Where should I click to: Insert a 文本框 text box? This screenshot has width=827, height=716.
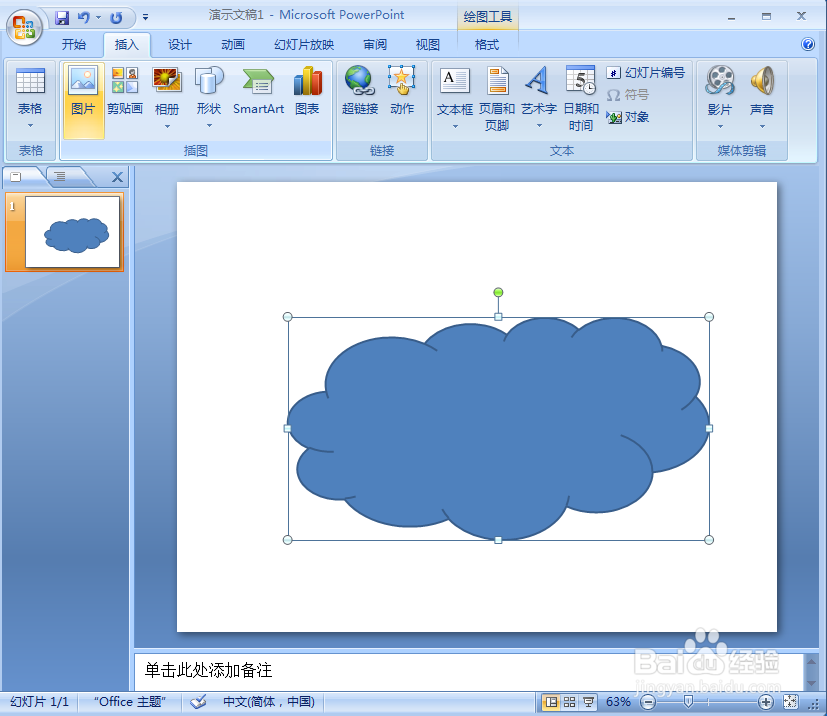455,92
